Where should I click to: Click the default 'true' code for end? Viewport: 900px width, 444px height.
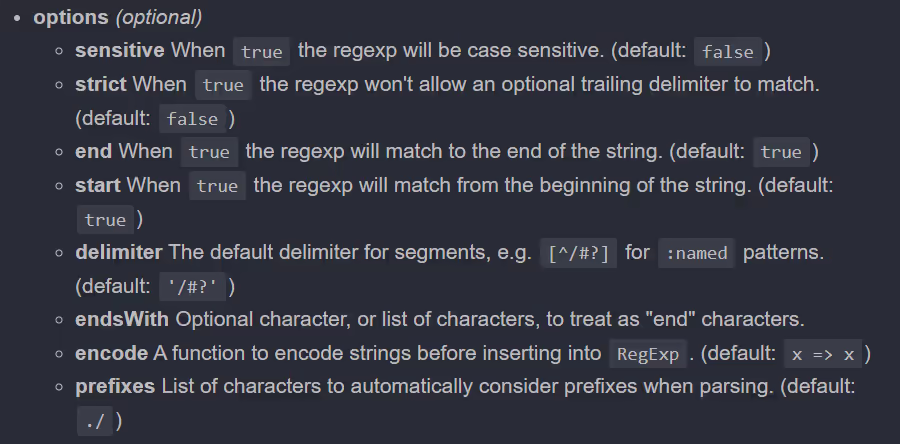781,152
